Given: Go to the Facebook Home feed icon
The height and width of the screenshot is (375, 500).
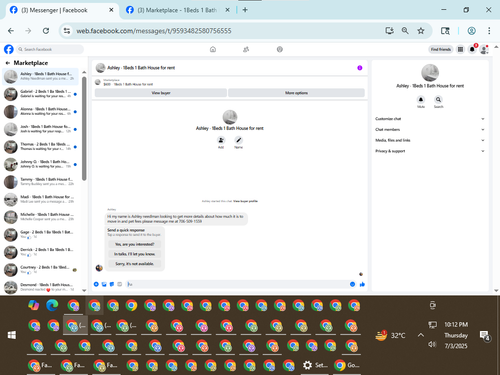Looking at the screenshot, I should tap(213, 49).
